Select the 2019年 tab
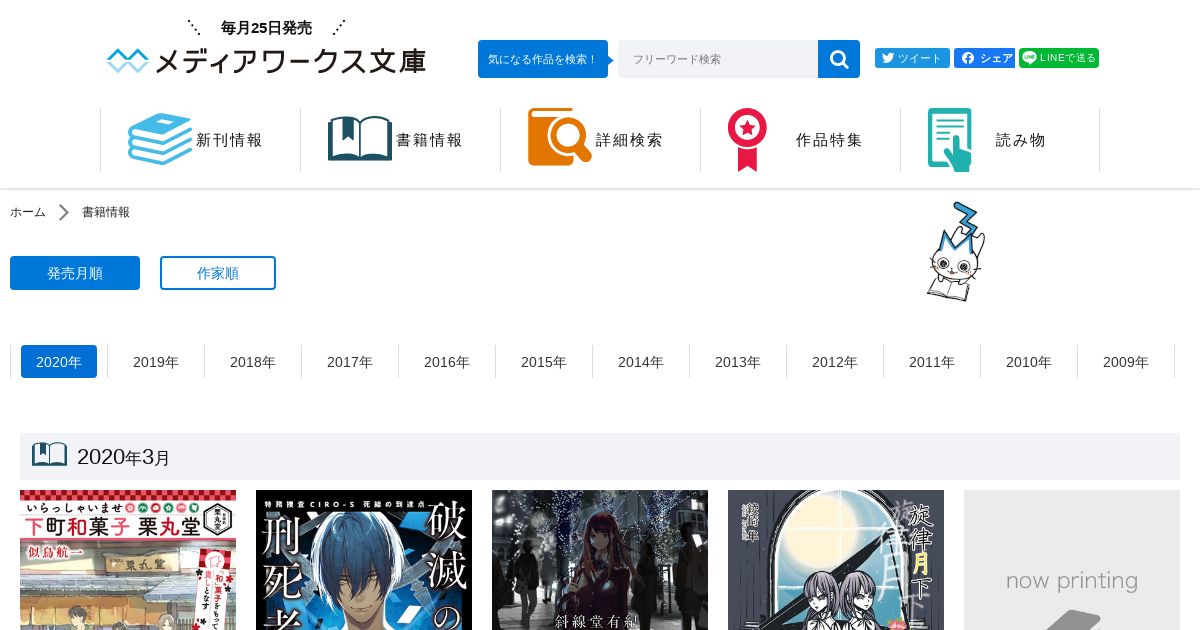Screen dimensions: 1200x630 156,362
